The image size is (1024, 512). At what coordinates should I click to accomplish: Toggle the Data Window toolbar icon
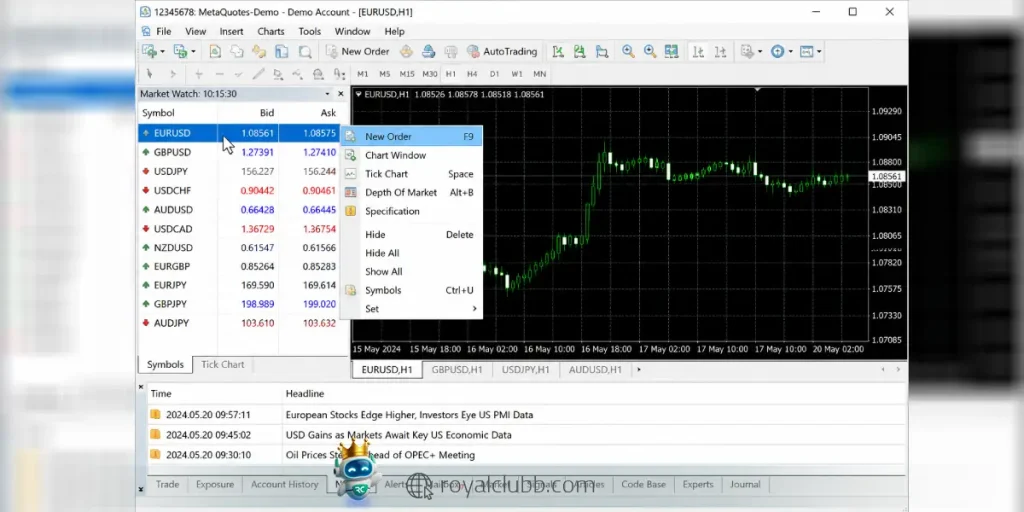tap(236, 51)
